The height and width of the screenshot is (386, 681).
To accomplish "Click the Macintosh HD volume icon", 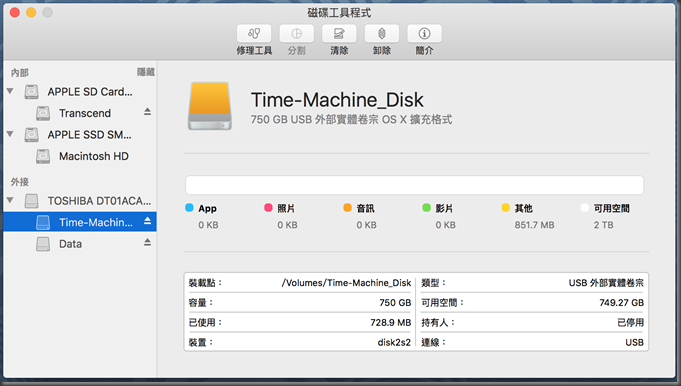I will [x=43, y=156].
